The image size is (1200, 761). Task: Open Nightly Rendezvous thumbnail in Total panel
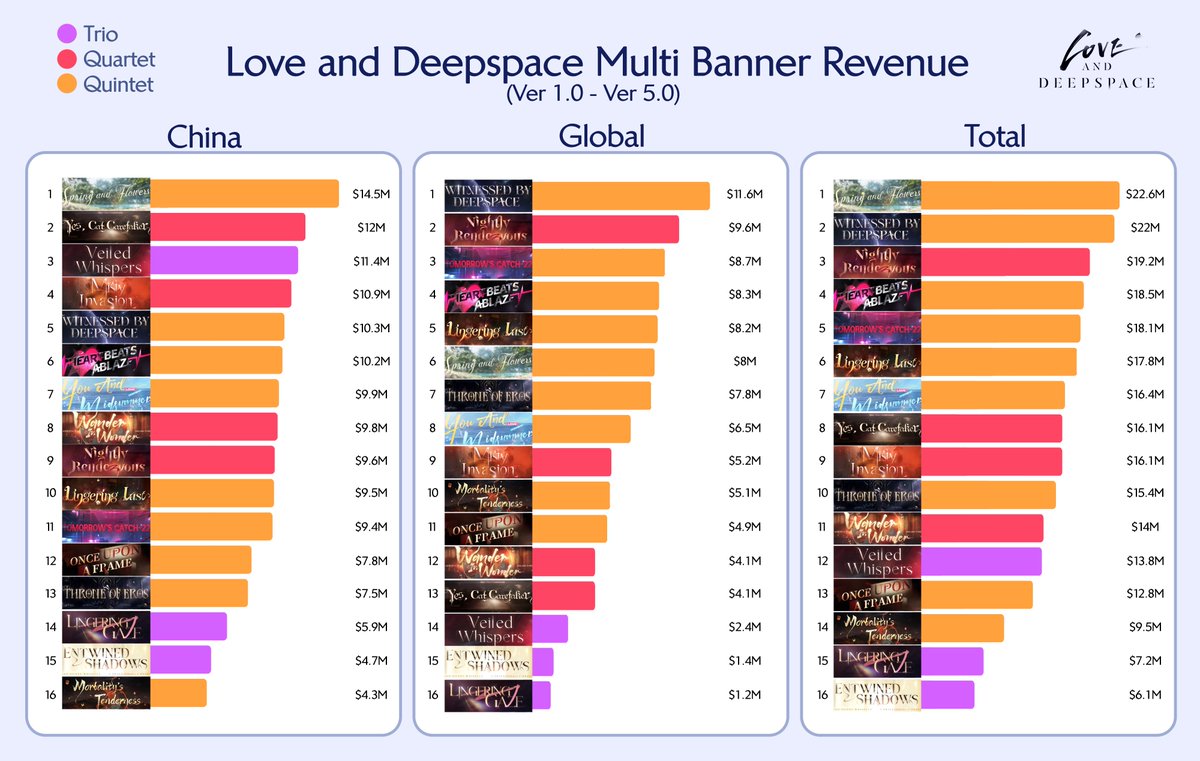click(877, 261)
